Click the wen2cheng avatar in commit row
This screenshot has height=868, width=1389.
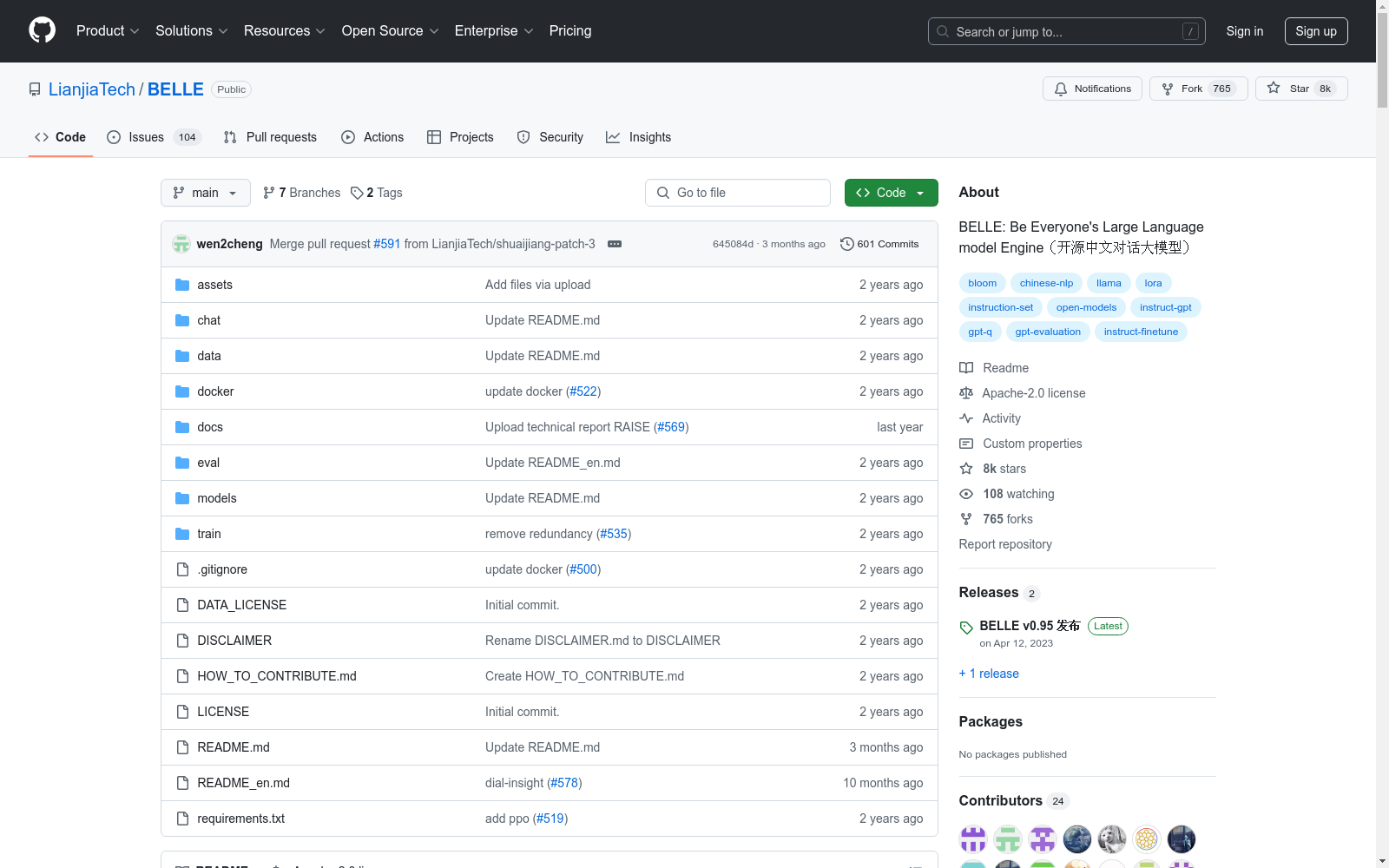(x=181, y=244)
